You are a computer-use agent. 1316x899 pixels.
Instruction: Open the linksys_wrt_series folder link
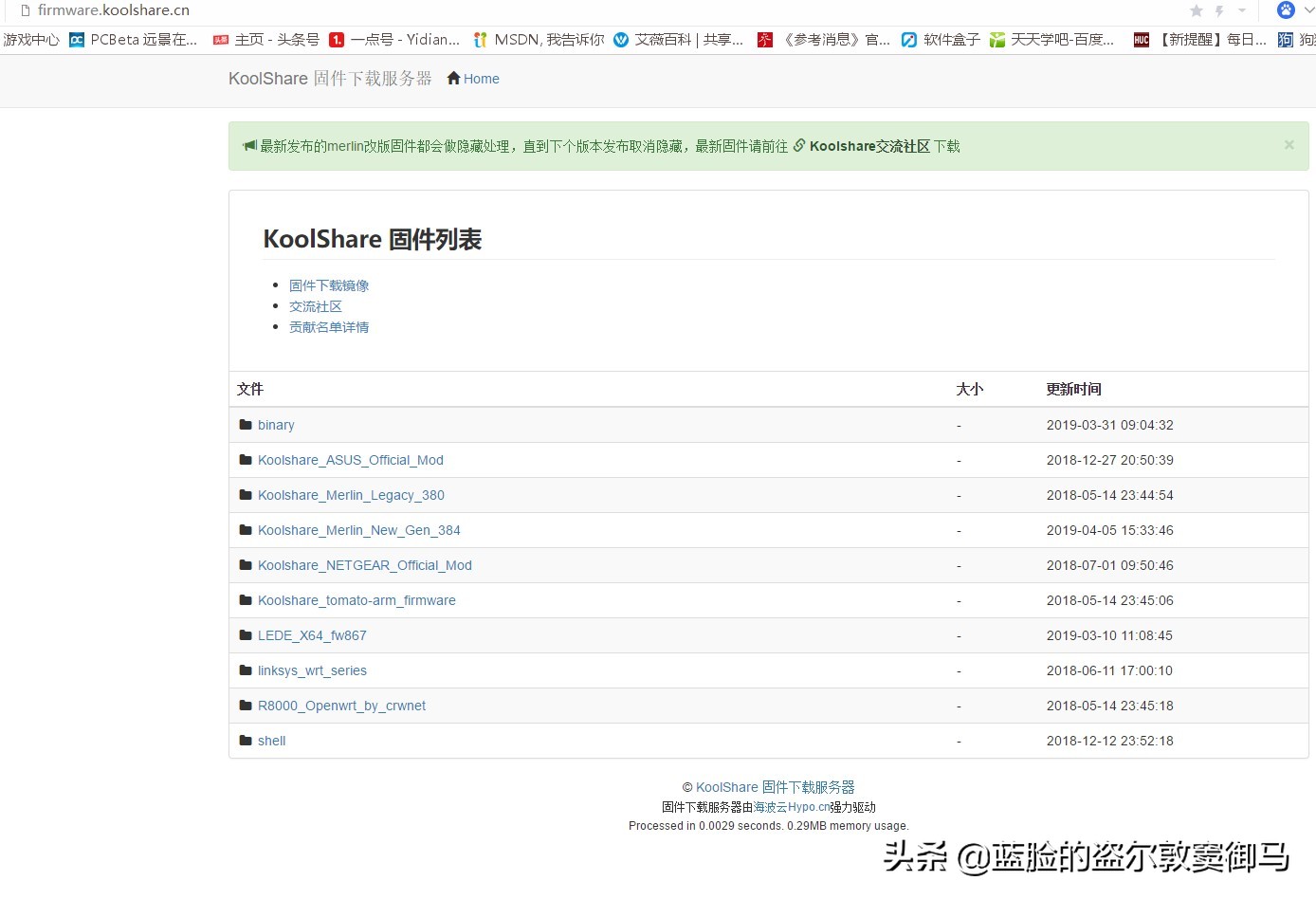(312, 670)
